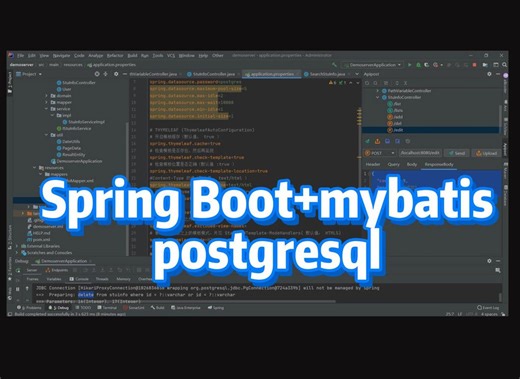
Task: Expand the mapper folder in project tree
Action: [46, 102]
